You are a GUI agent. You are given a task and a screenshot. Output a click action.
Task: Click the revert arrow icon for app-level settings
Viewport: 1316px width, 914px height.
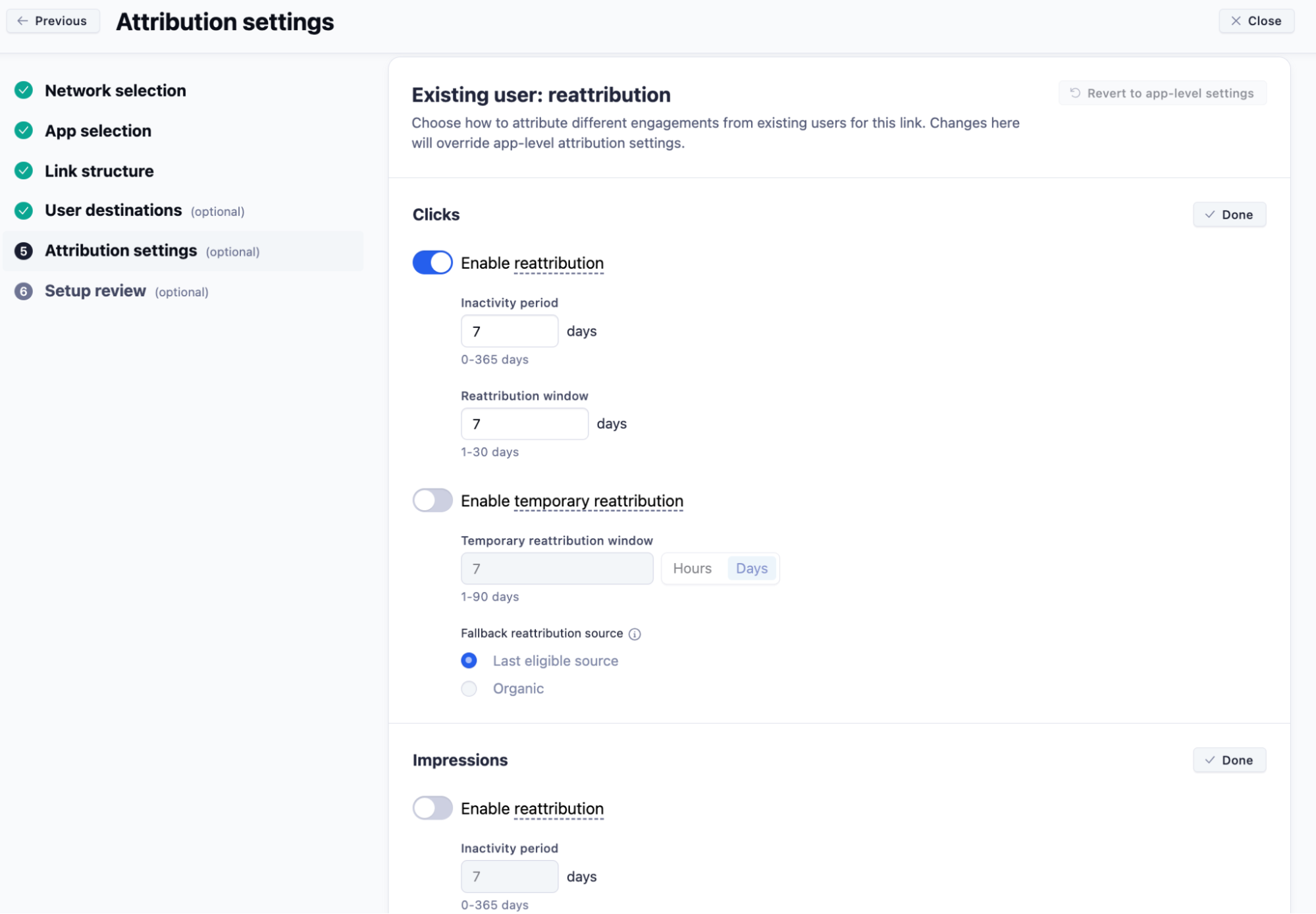(x=1075, y=93)
